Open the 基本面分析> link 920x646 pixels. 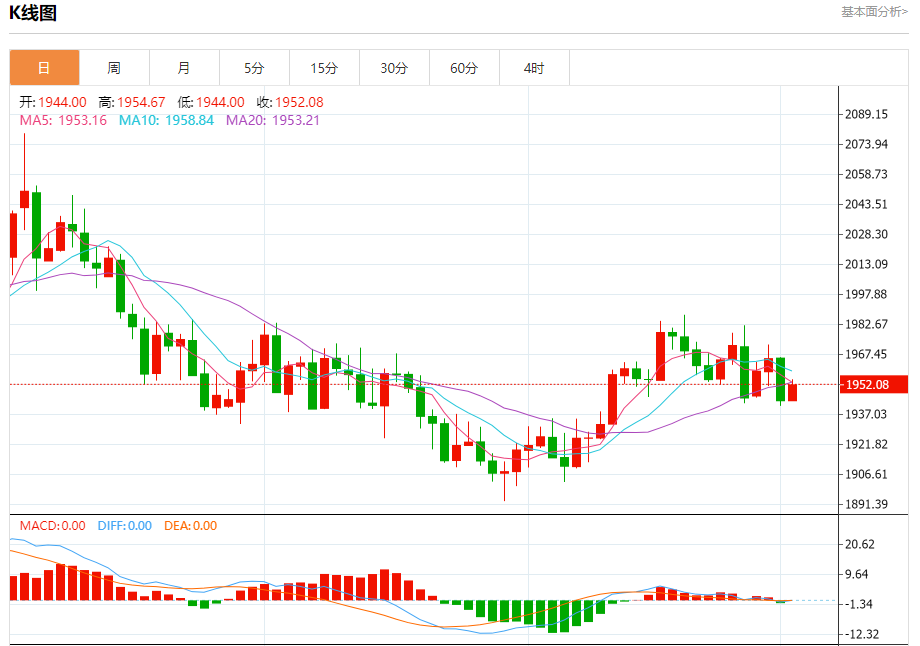(x=874, y=12)
